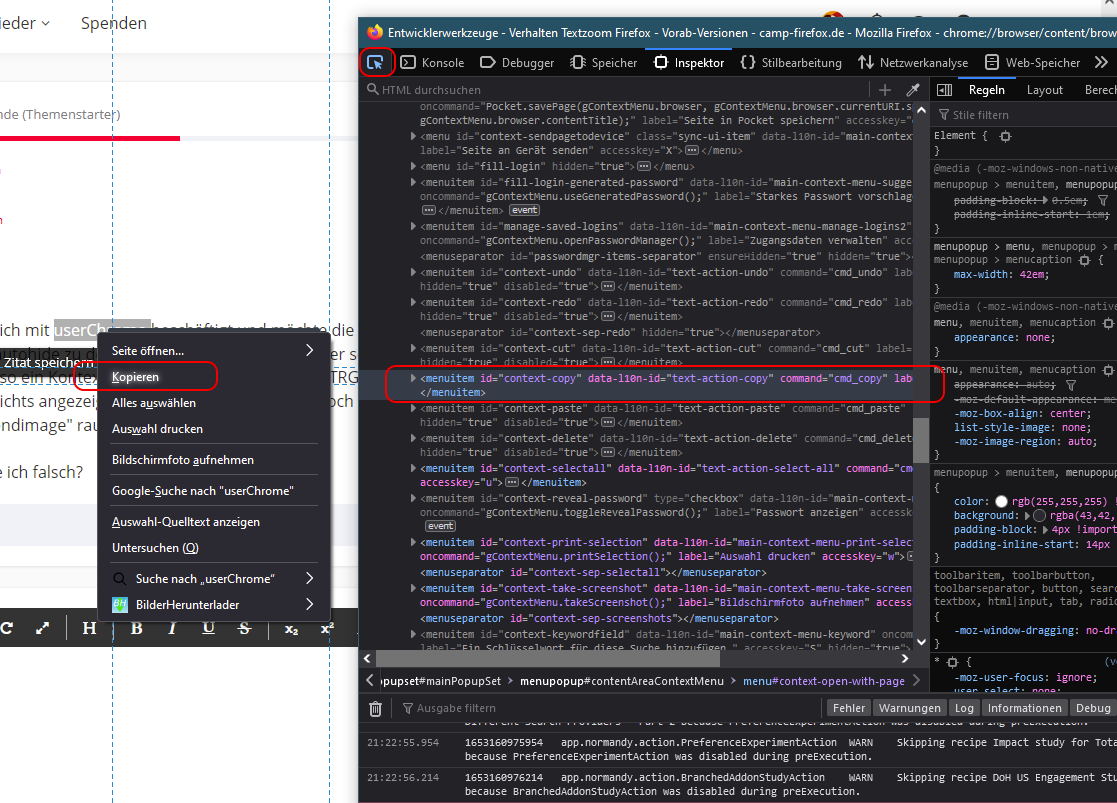Click the eyedropper color picker icon
This screenshot has width=1117, height=803.
tap(912, 90)
